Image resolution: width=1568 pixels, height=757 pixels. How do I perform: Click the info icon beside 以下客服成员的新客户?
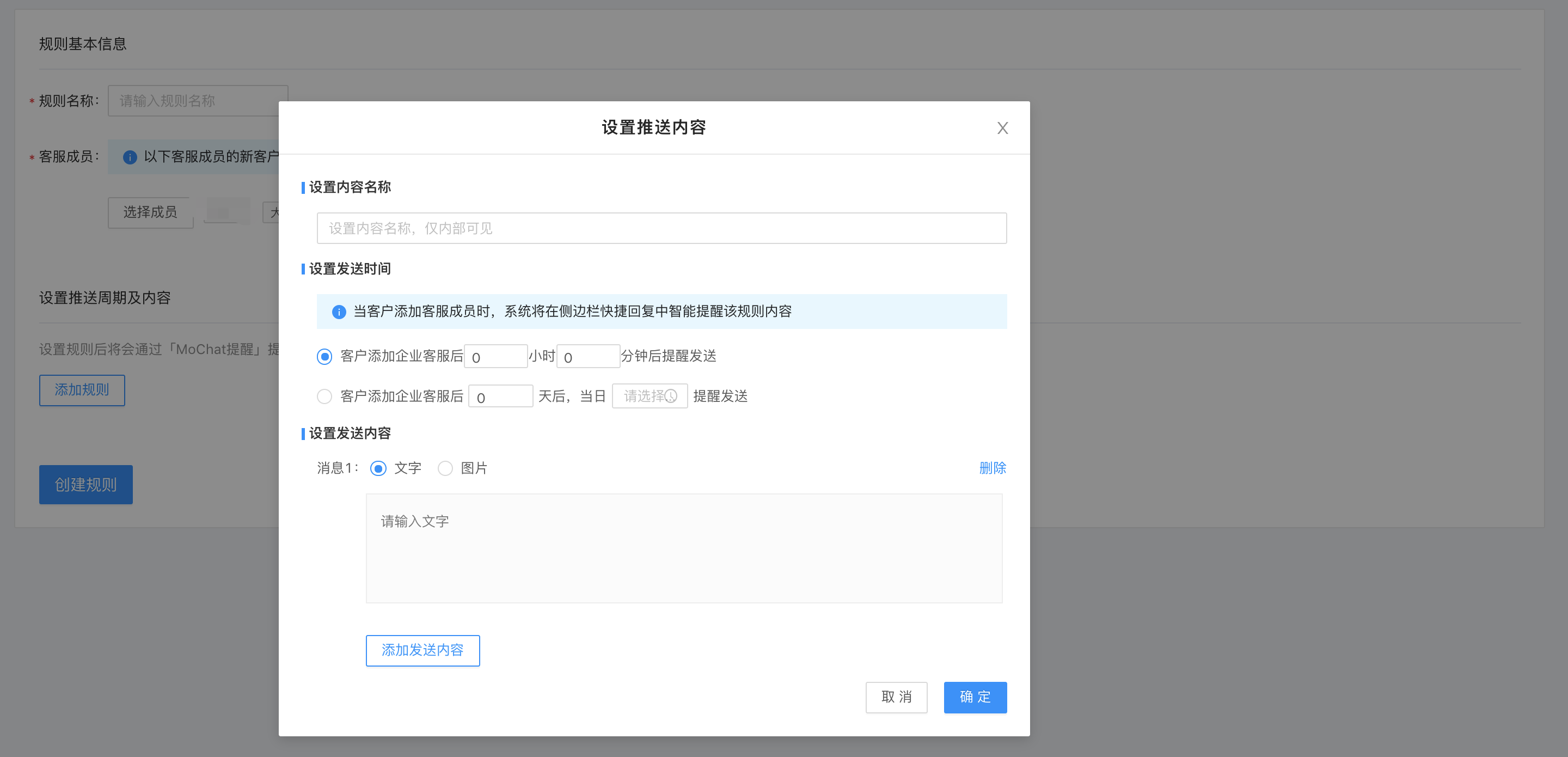(130, 157)
